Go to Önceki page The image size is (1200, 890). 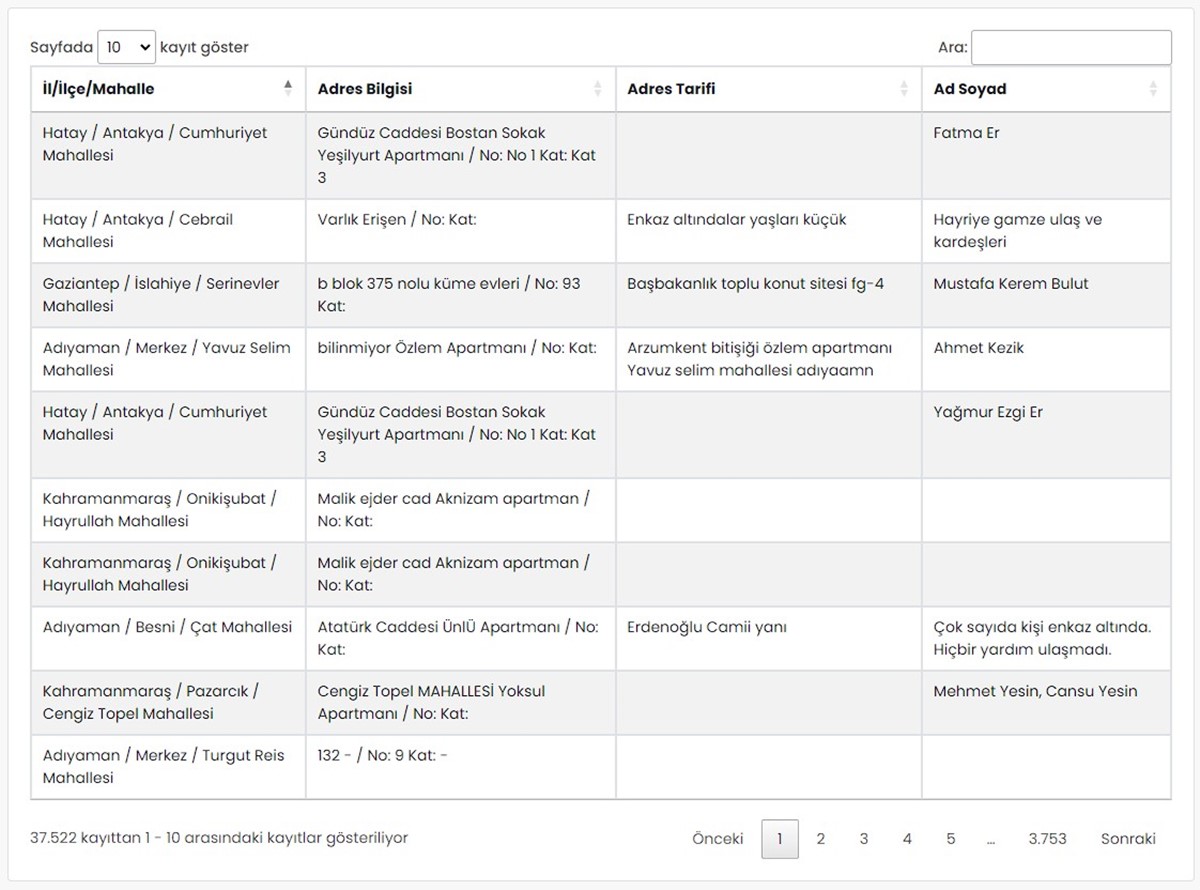coord(717,839)
